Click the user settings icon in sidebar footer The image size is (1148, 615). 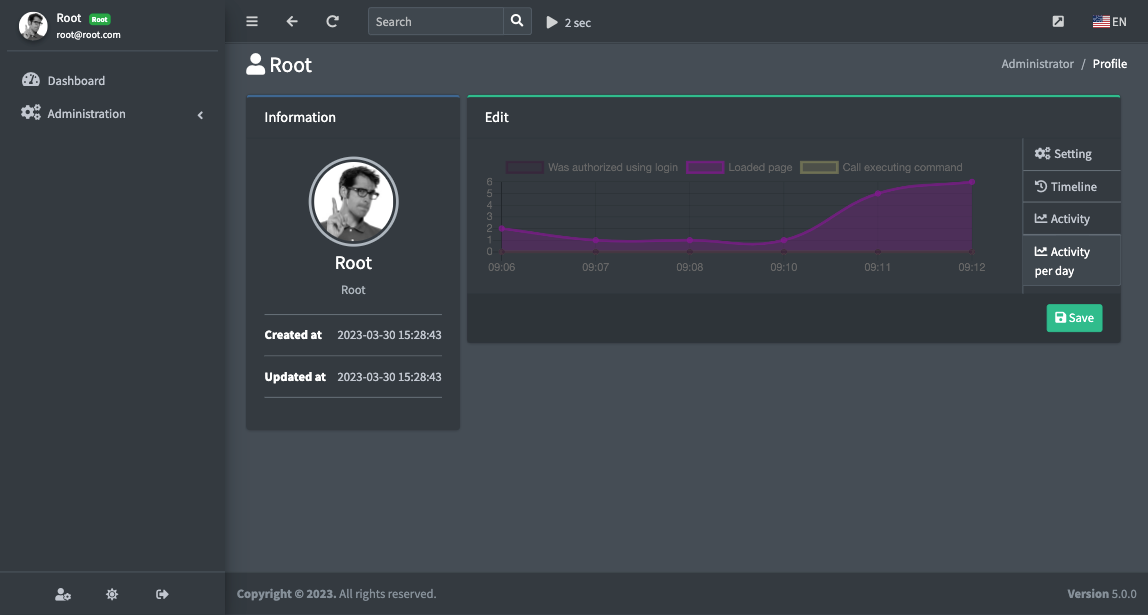(63, 594)
